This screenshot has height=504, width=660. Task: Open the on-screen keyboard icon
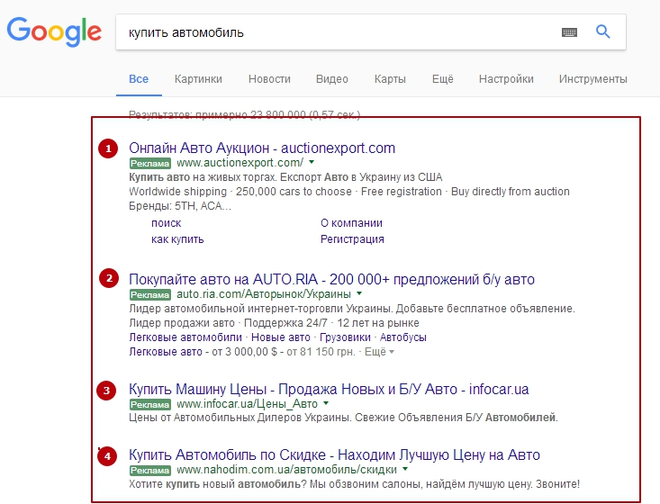569,32
